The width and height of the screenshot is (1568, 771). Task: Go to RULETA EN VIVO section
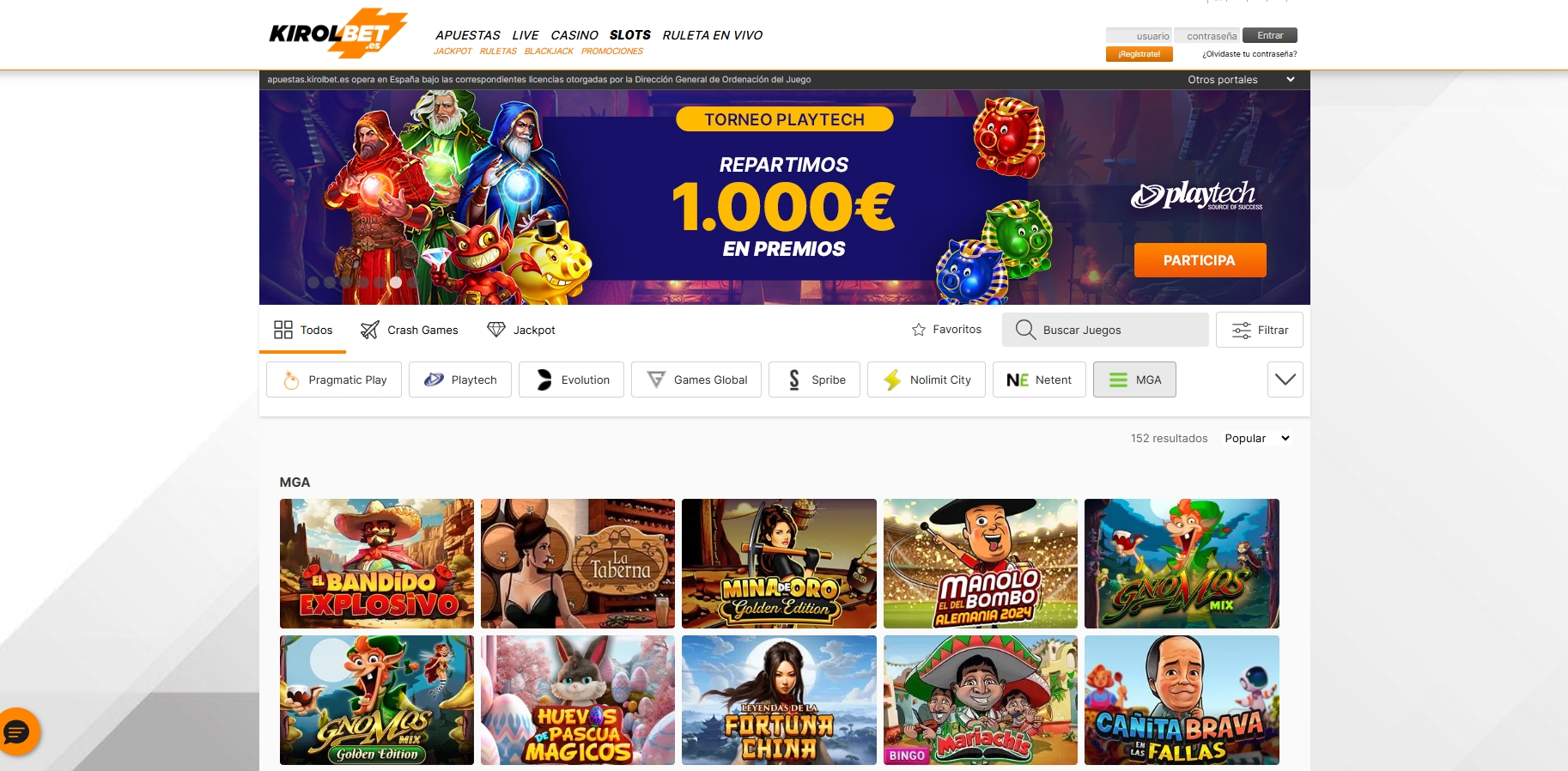point(713,35)
